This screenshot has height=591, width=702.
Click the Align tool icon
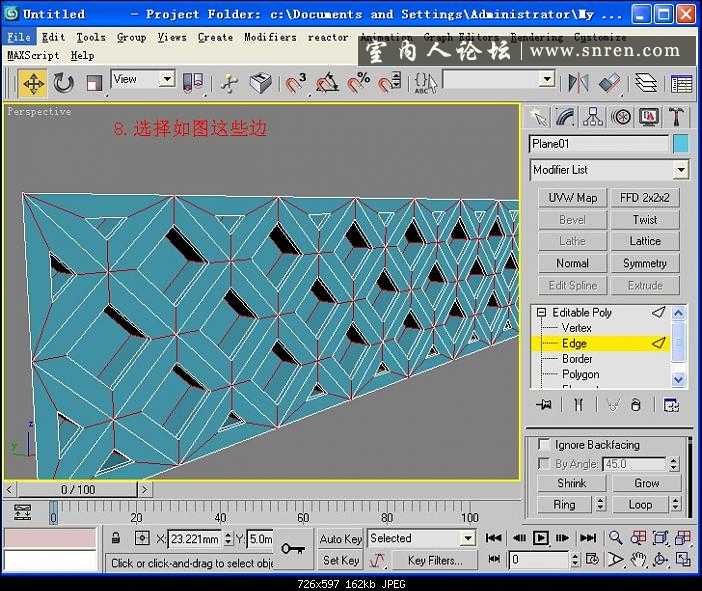pos(609,83)
